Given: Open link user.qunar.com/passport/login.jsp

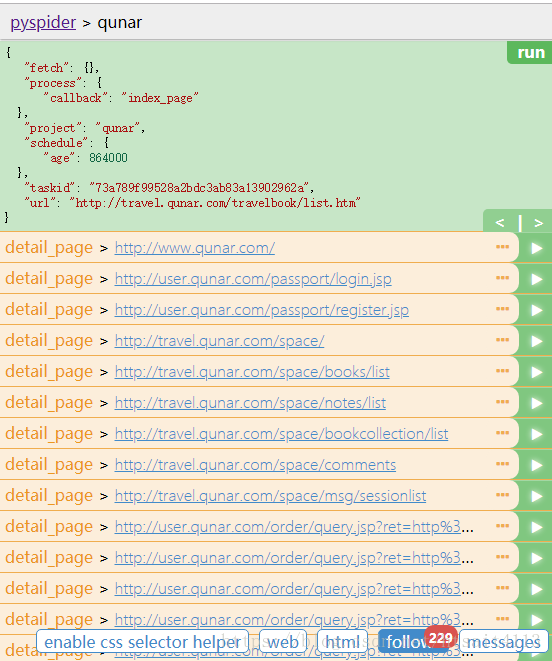Looking at the screenshot, I should [253, 279].
